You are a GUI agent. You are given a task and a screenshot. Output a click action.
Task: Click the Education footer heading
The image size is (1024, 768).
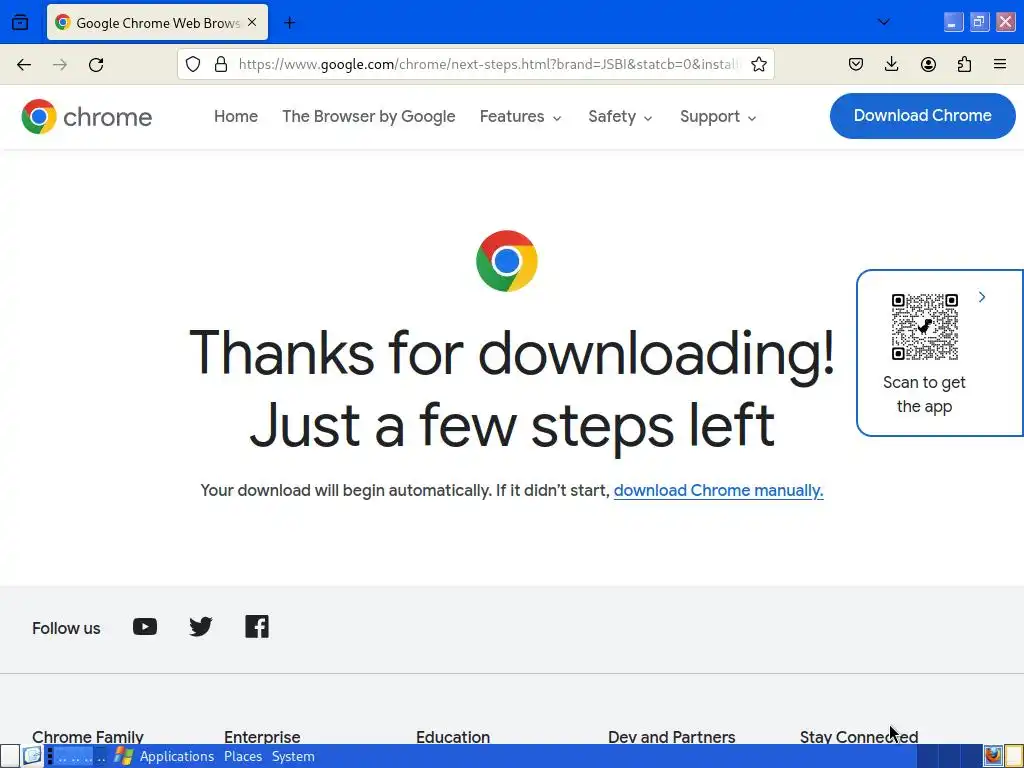[x=453, y=737]
